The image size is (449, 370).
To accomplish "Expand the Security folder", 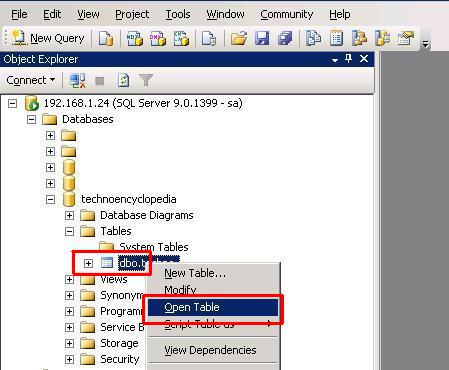I will 69,359.
